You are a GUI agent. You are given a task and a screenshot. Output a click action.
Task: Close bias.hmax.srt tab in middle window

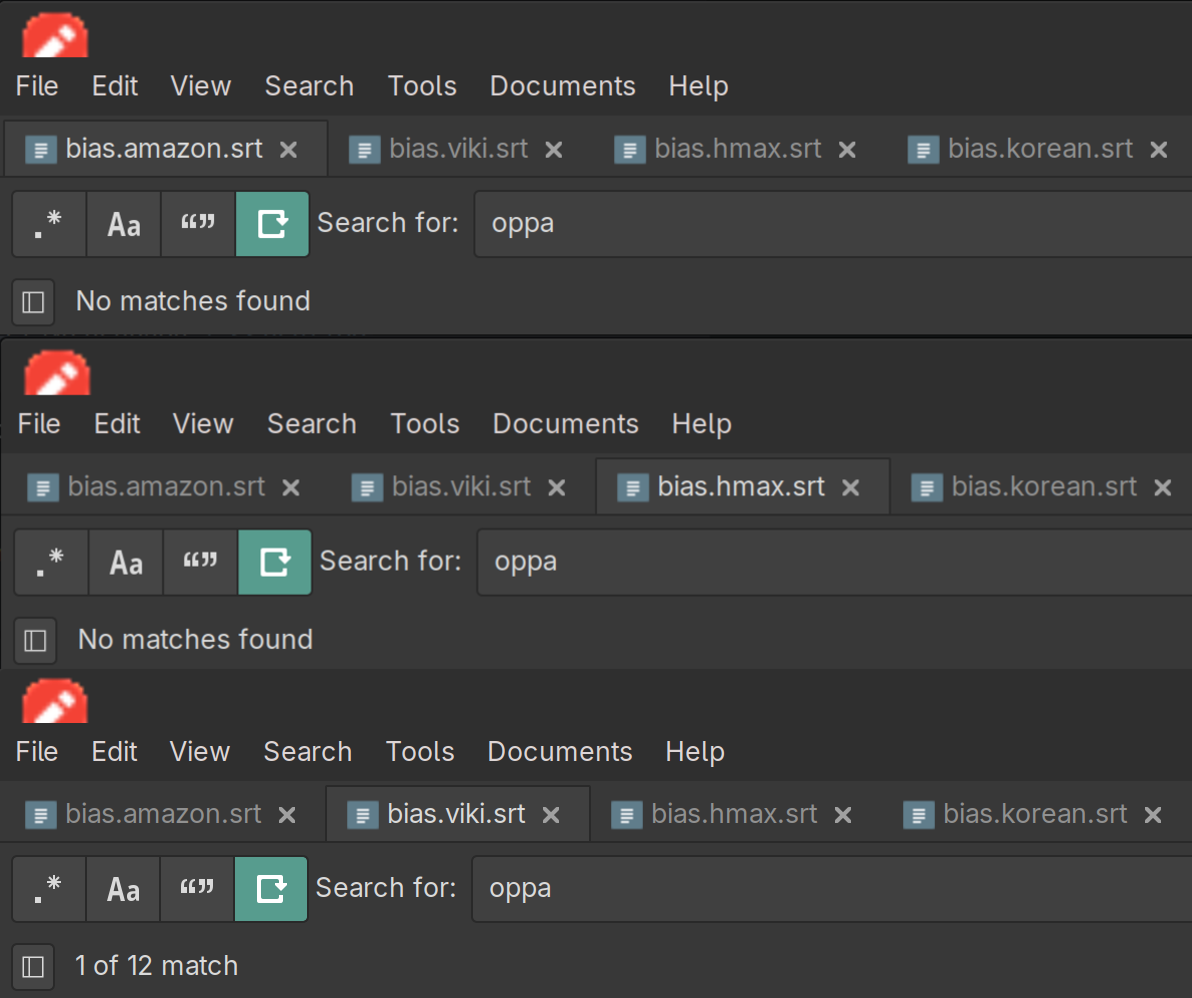pos(851,487)
